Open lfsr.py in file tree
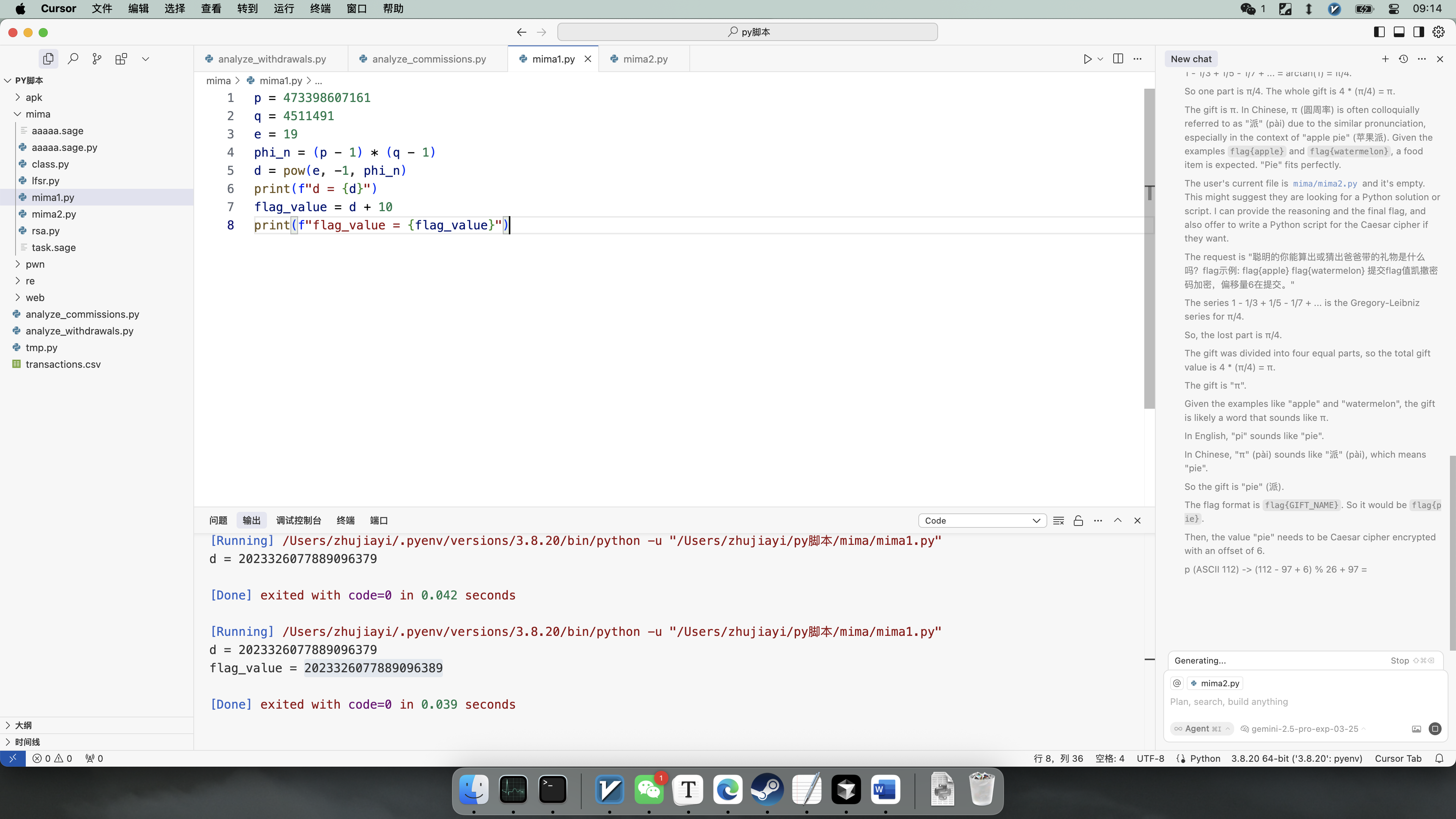The height and width of the screenshot is (819, 1456). click(45, 180)
